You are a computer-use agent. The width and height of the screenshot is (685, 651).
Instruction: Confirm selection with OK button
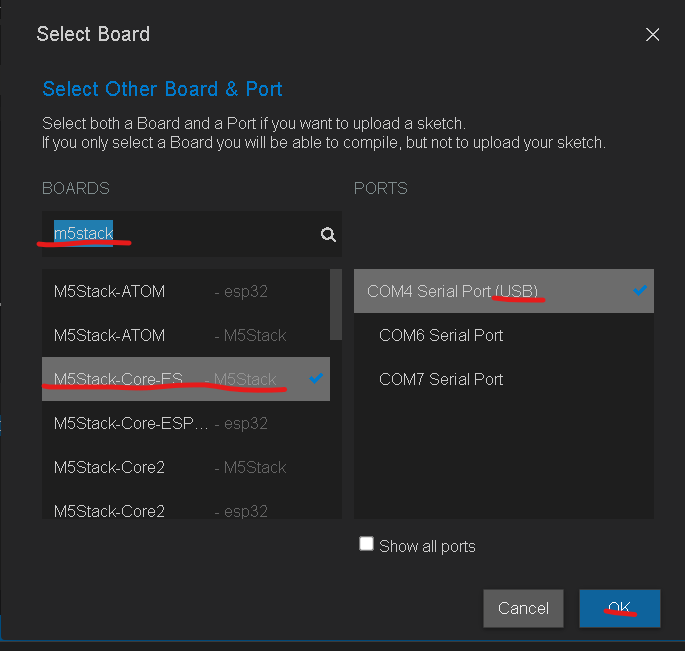(x=619, y=608)
